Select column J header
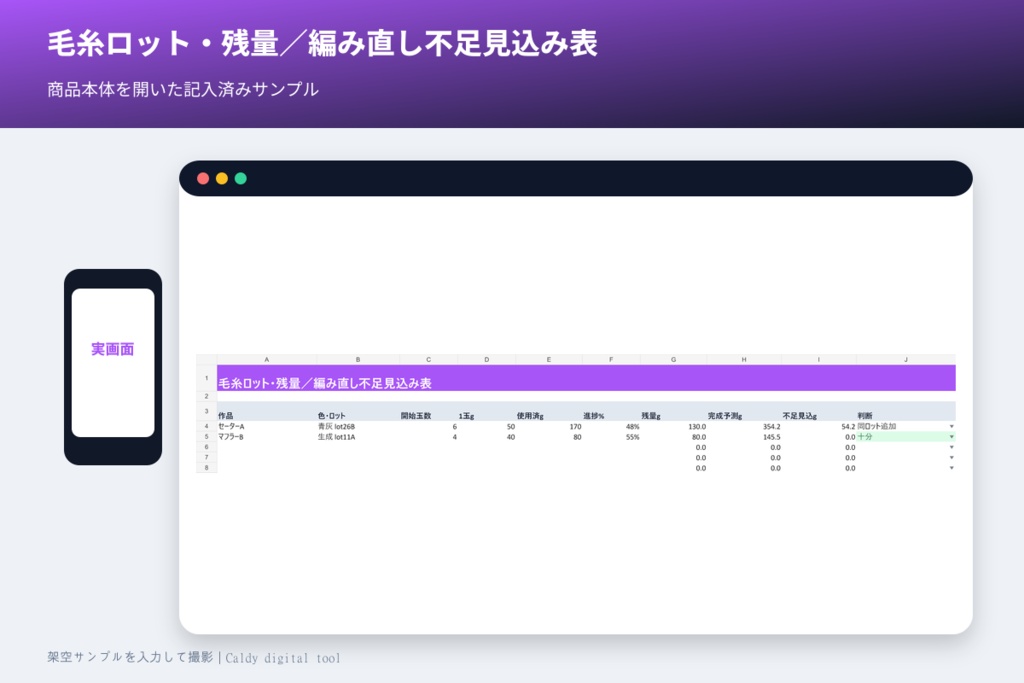This screenshot has height=683, width=1024. (906, 360)
